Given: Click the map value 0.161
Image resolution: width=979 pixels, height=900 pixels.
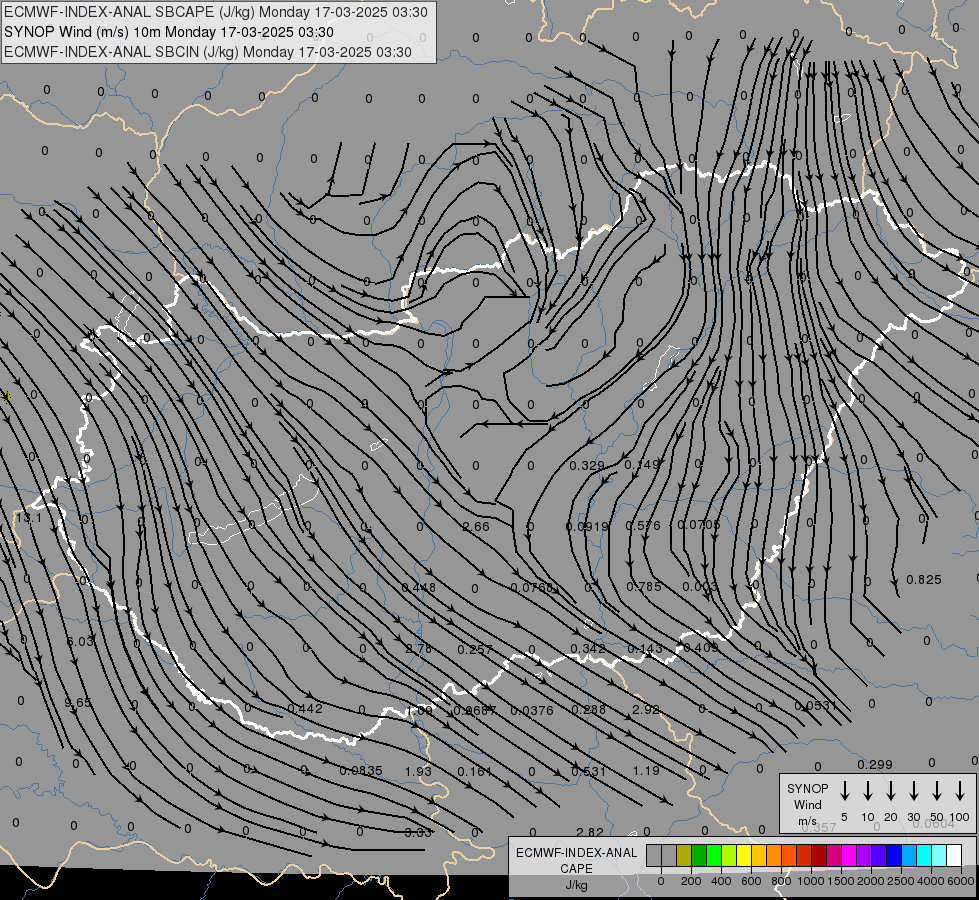Looking at the screenshot, I should tap(475, 771).
